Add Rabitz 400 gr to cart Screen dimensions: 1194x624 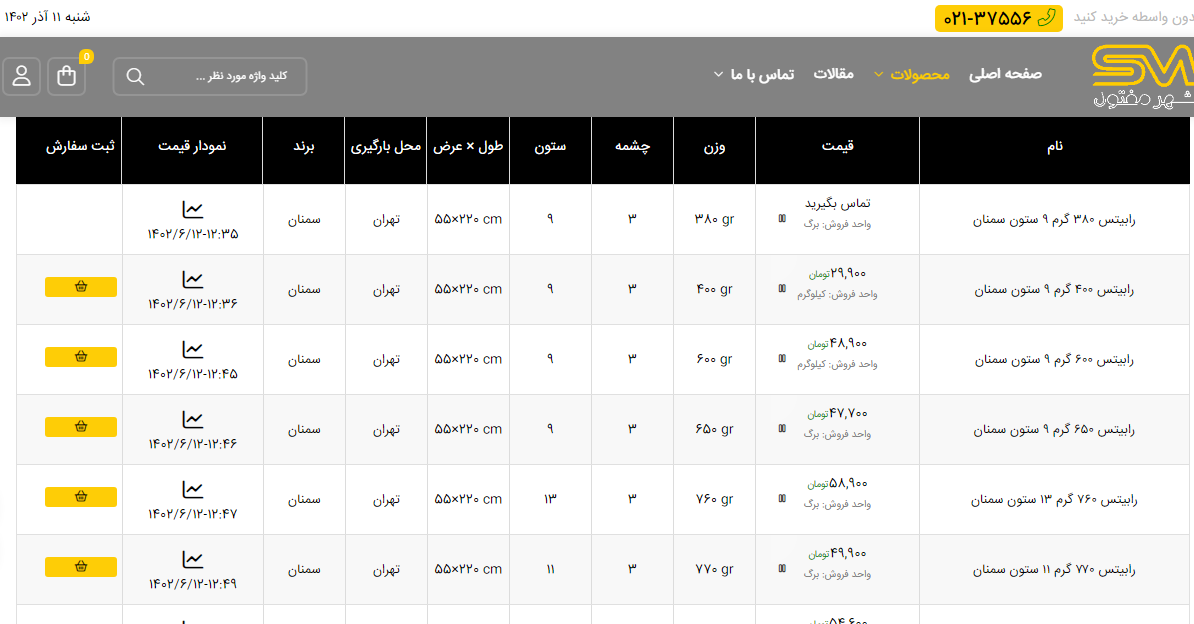pyautogui.click(x=81, y=287)
